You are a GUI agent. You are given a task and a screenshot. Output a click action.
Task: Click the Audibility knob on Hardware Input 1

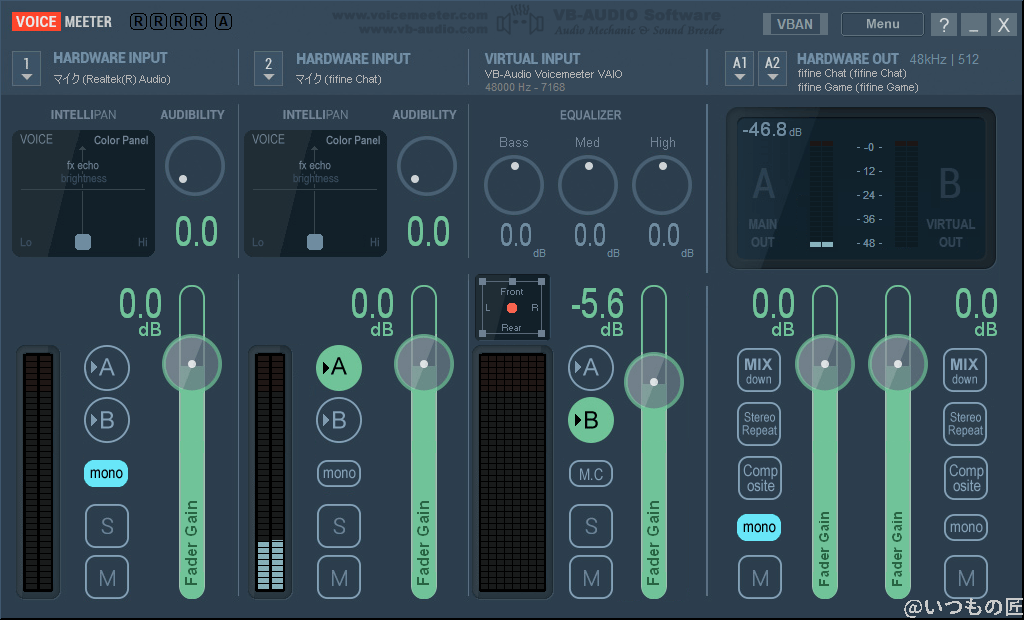click(x=194, y=166)
